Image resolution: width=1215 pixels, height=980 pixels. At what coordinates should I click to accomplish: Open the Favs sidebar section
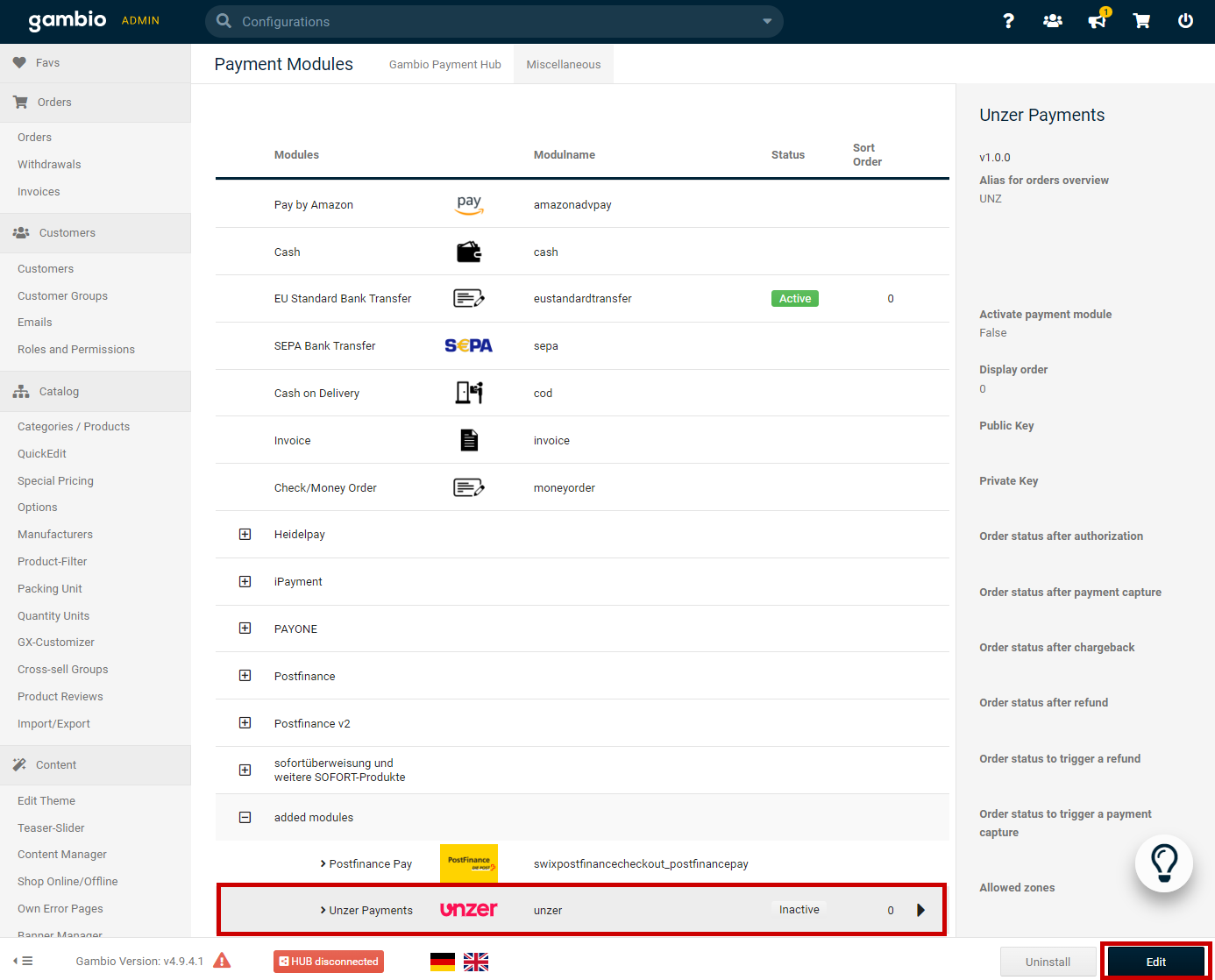(x=96, y=63)
